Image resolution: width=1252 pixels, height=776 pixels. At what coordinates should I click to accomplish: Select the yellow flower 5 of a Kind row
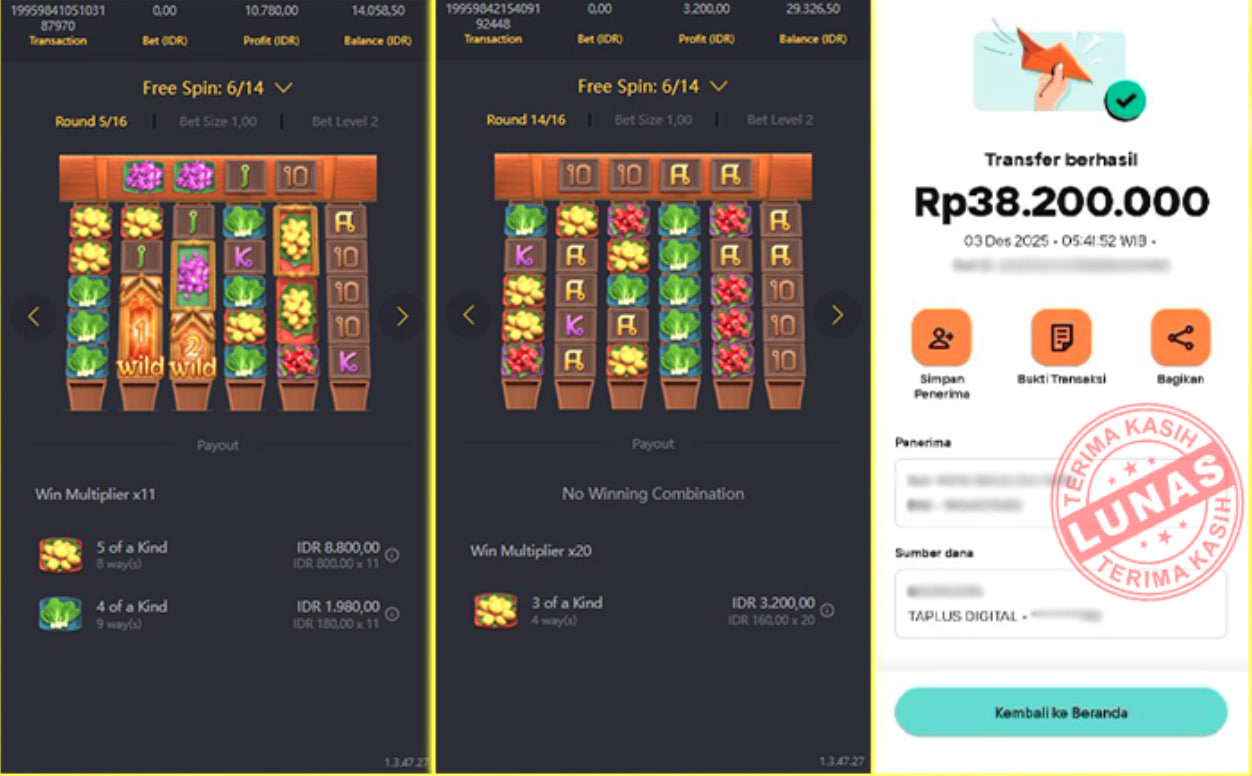coord(217,554)
